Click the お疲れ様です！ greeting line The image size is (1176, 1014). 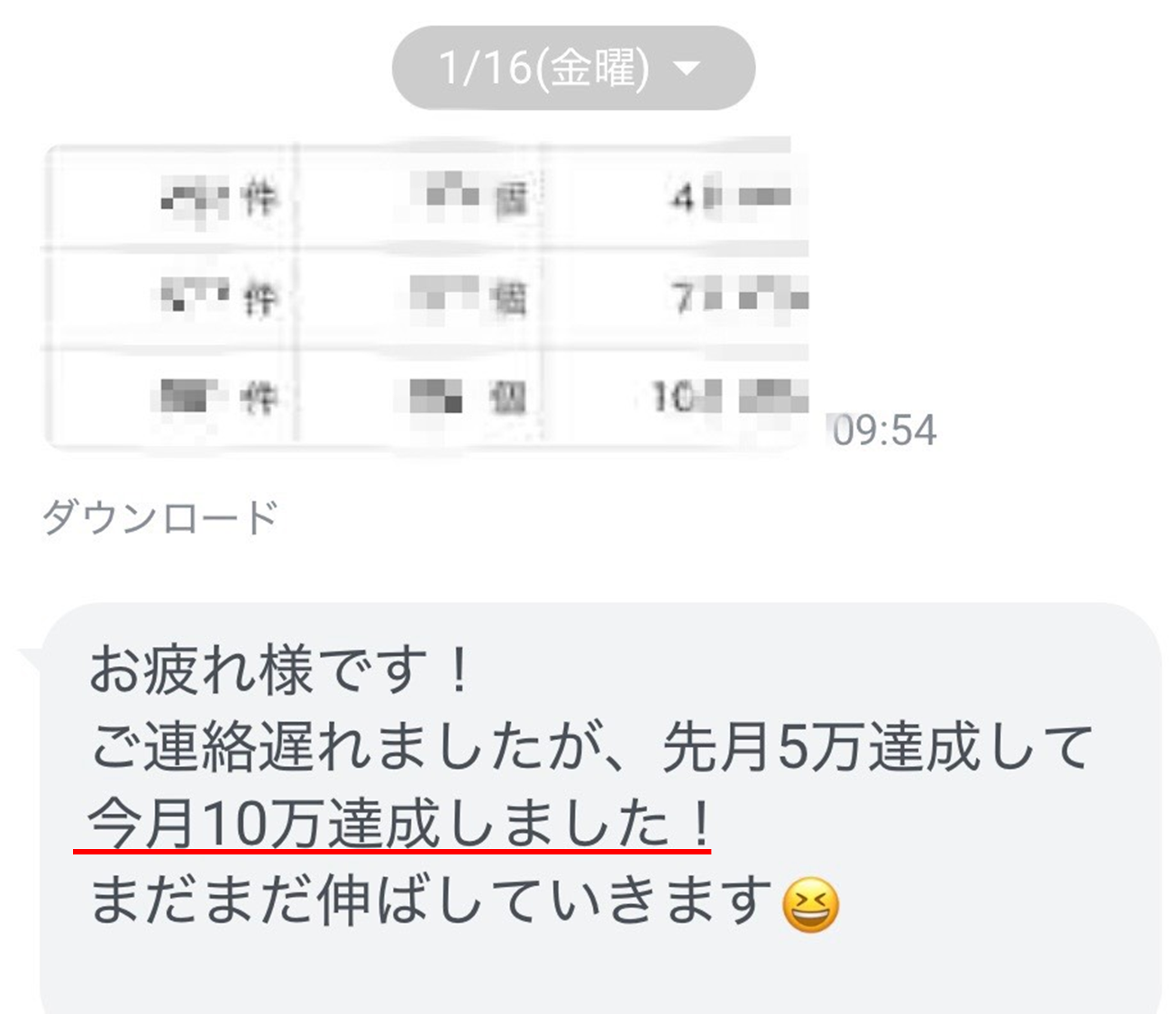coord(280,671)
